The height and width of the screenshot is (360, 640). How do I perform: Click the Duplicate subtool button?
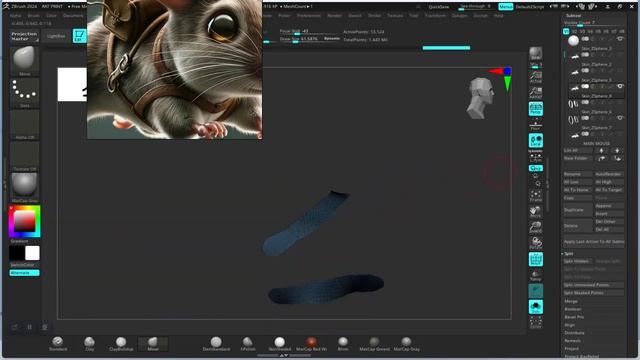coord(578,210)
